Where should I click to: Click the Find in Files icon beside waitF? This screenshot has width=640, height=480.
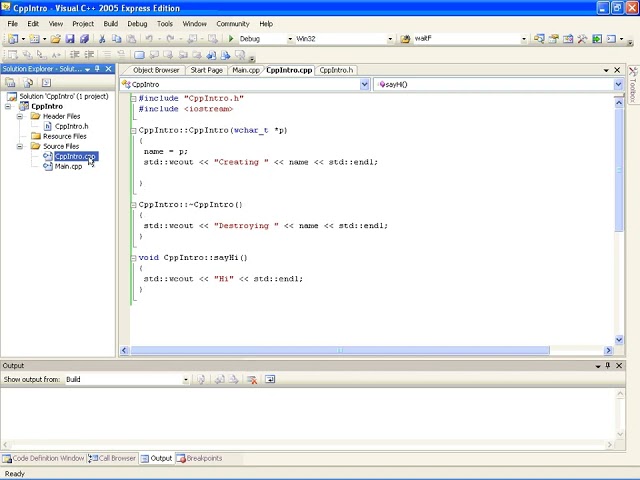(405, 39)
